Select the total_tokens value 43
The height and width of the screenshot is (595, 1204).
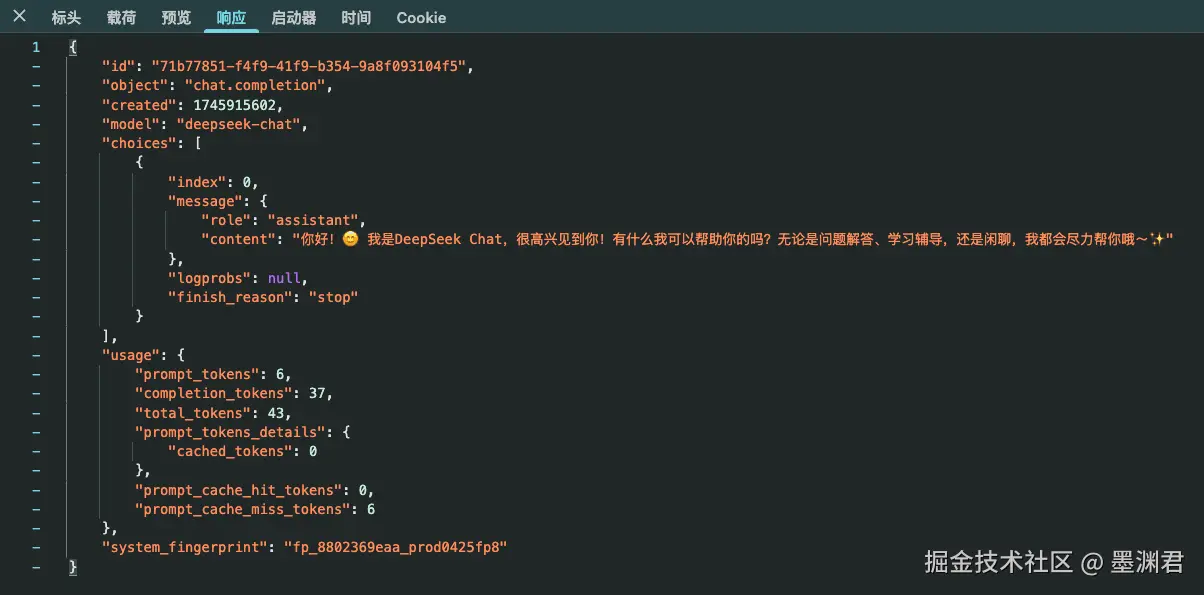(x=277, y=413)
